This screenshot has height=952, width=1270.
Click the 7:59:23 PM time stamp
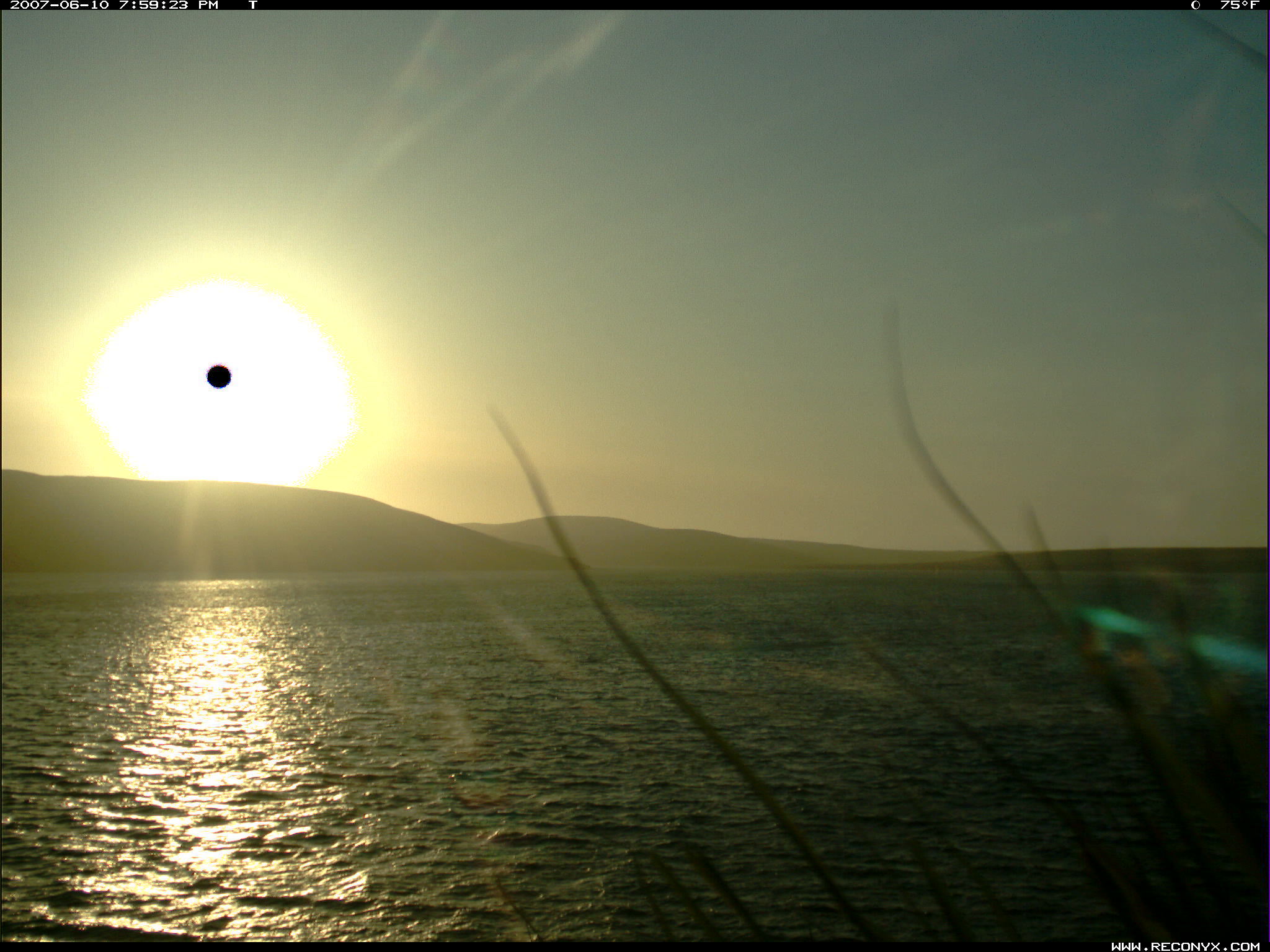155,5
